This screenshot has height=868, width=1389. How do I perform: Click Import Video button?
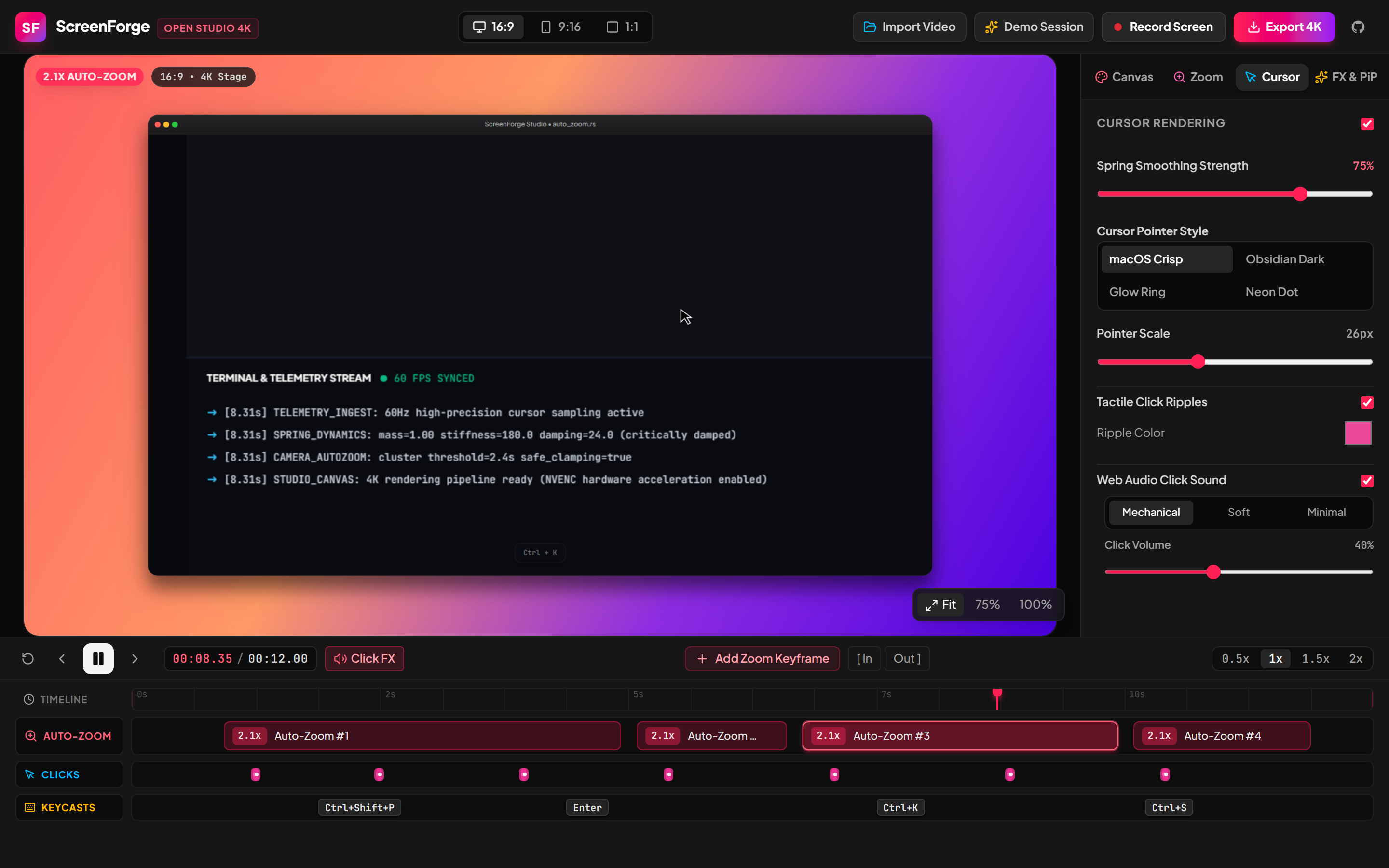[909, 27]
